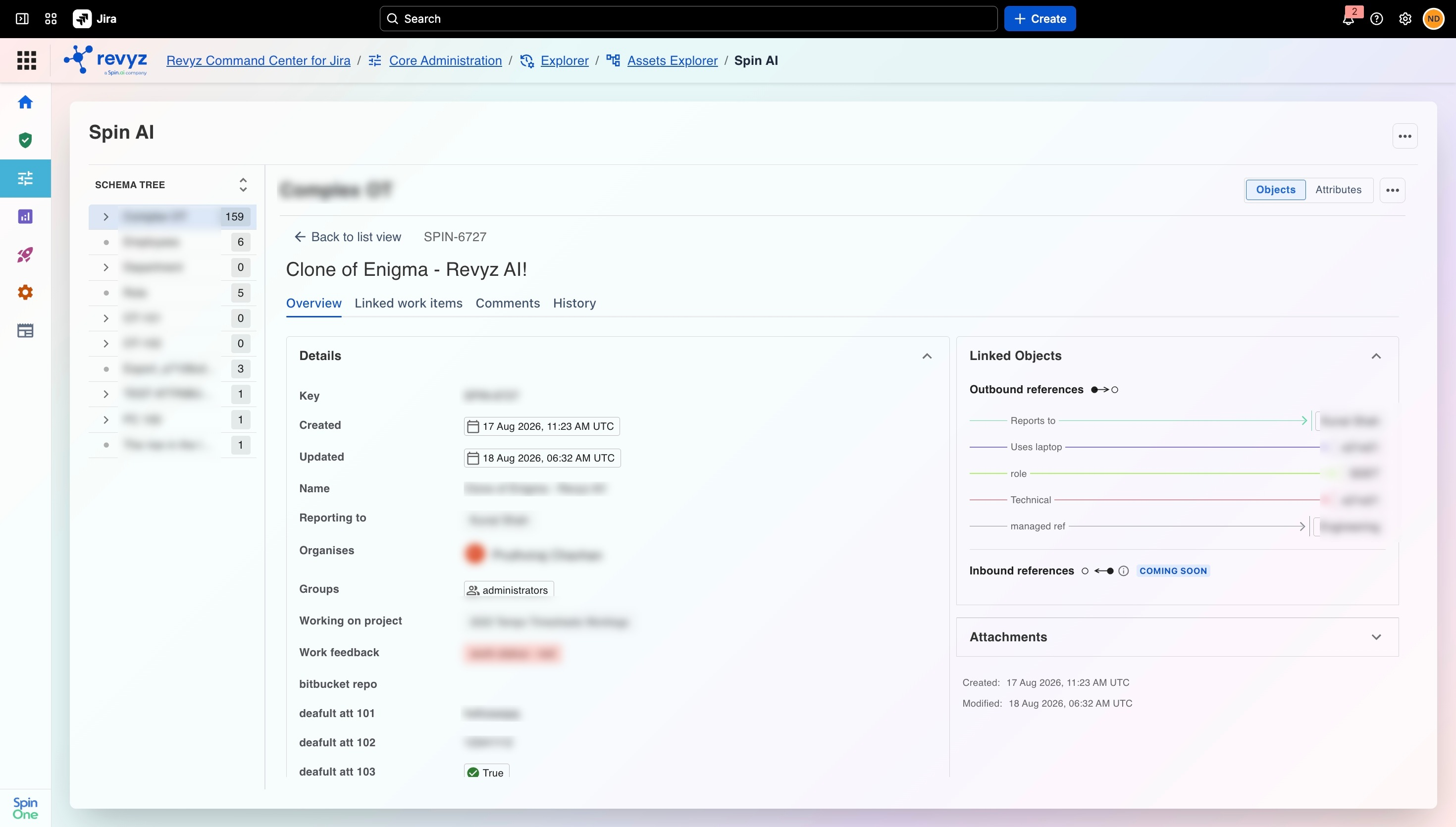The height and width of the screenshot is (827, 1456).
Task: Open the ND user avatar menu
Action: (x=1433, y=19)
